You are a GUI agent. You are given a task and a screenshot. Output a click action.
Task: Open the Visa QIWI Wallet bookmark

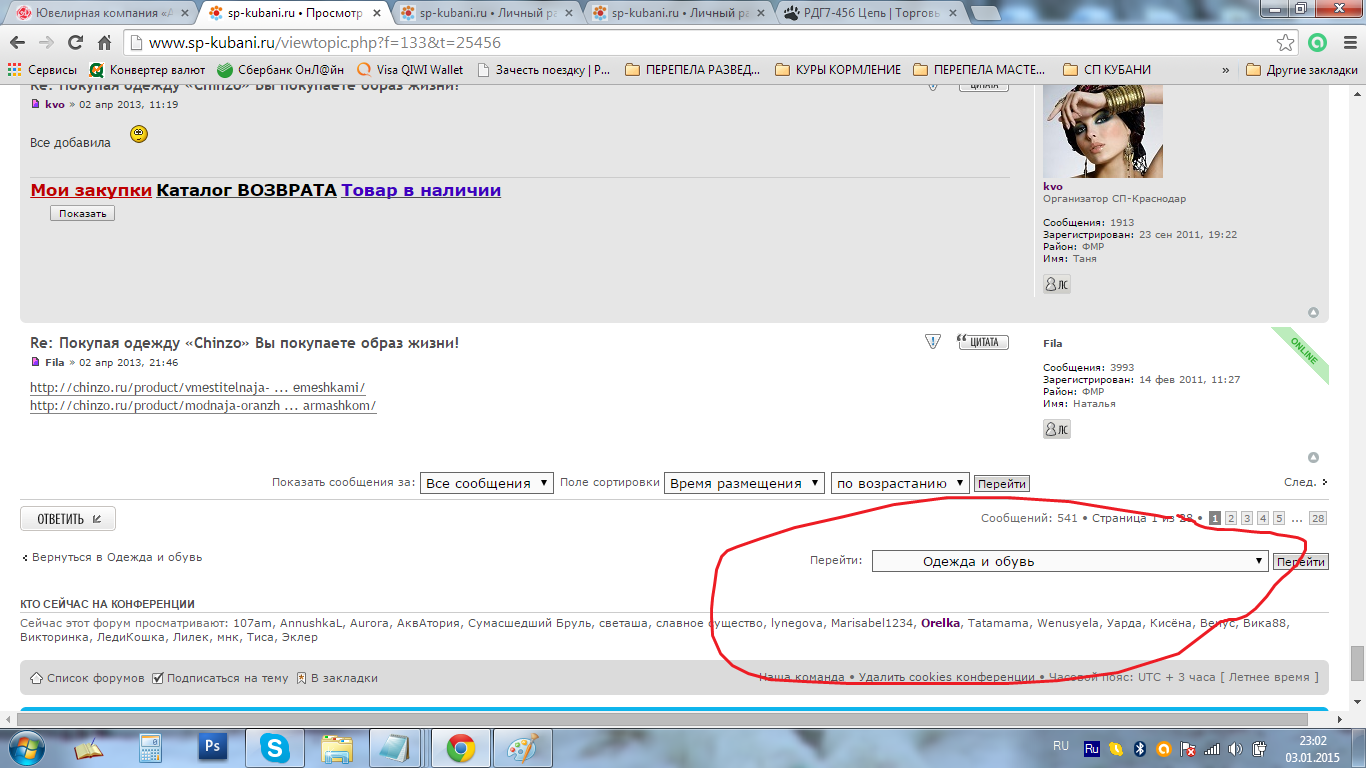click(x=410, y=70)
